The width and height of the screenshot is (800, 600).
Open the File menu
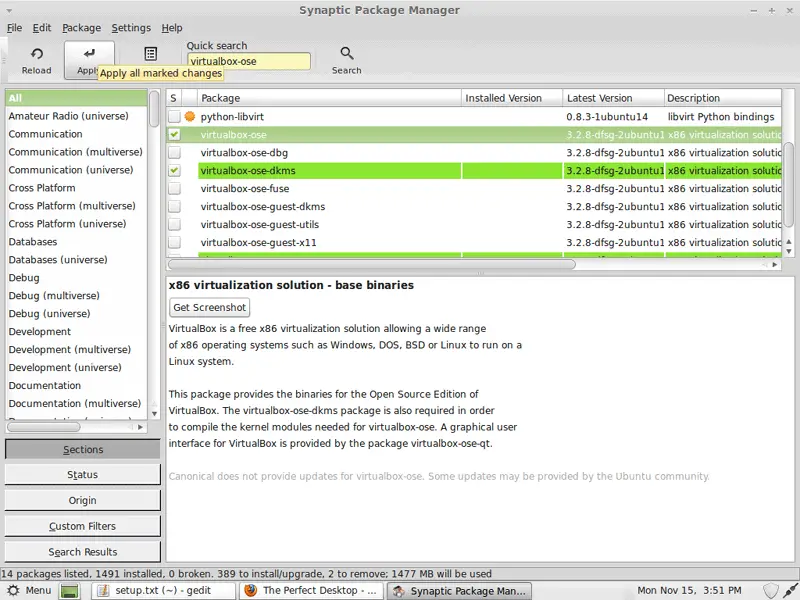tap(14, 28)
